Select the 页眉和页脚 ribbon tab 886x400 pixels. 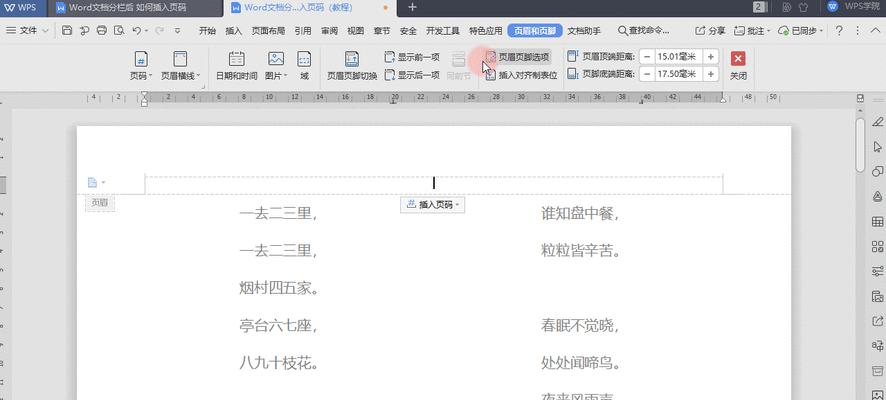pyautogui.click(x=535, y=31)
